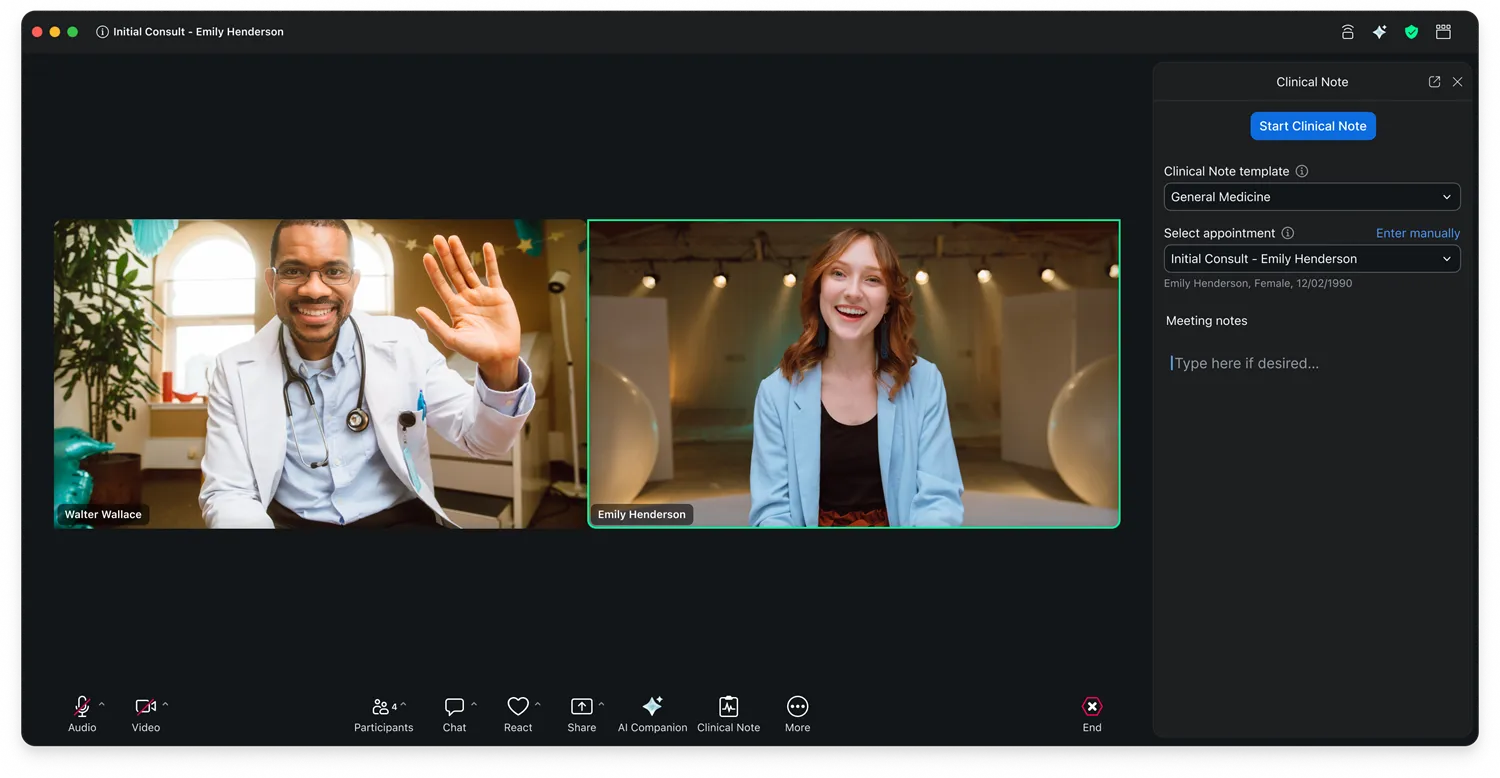Open the More options menu

coord(797,707)
